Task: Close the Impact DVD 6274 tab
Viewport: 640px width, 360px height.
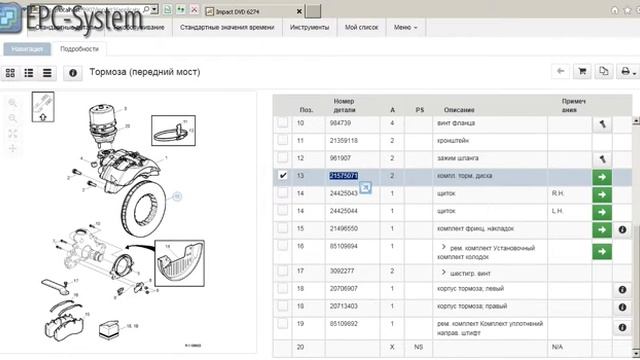Action: 299,11
